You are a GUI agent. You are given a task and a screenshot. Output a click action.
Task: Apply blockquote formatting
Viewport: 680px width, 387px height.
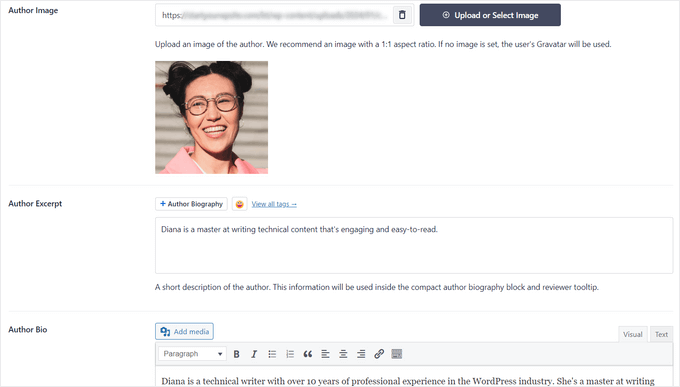[308, 354]
